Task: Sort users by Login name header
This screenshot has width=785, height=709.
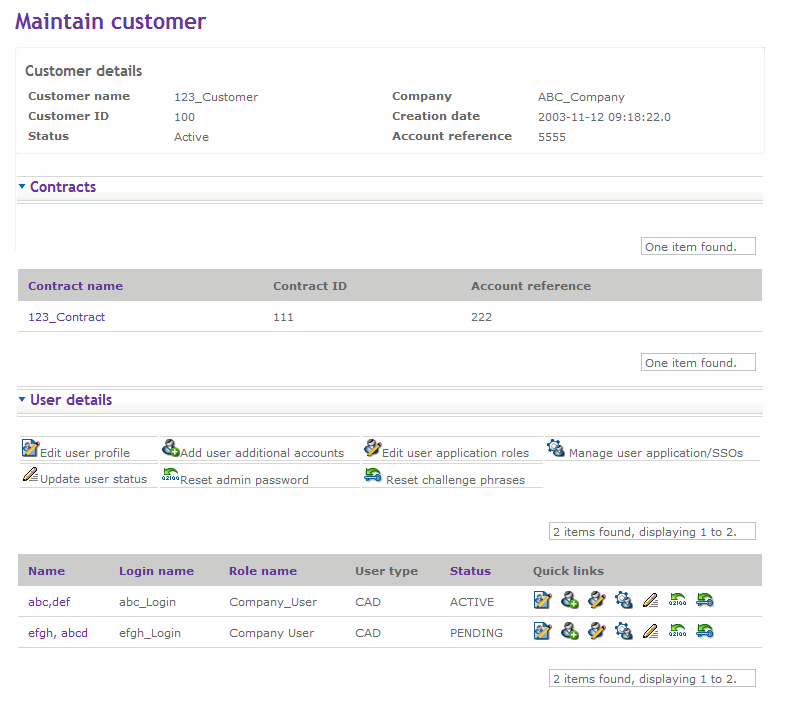Action: click(156, 571)
